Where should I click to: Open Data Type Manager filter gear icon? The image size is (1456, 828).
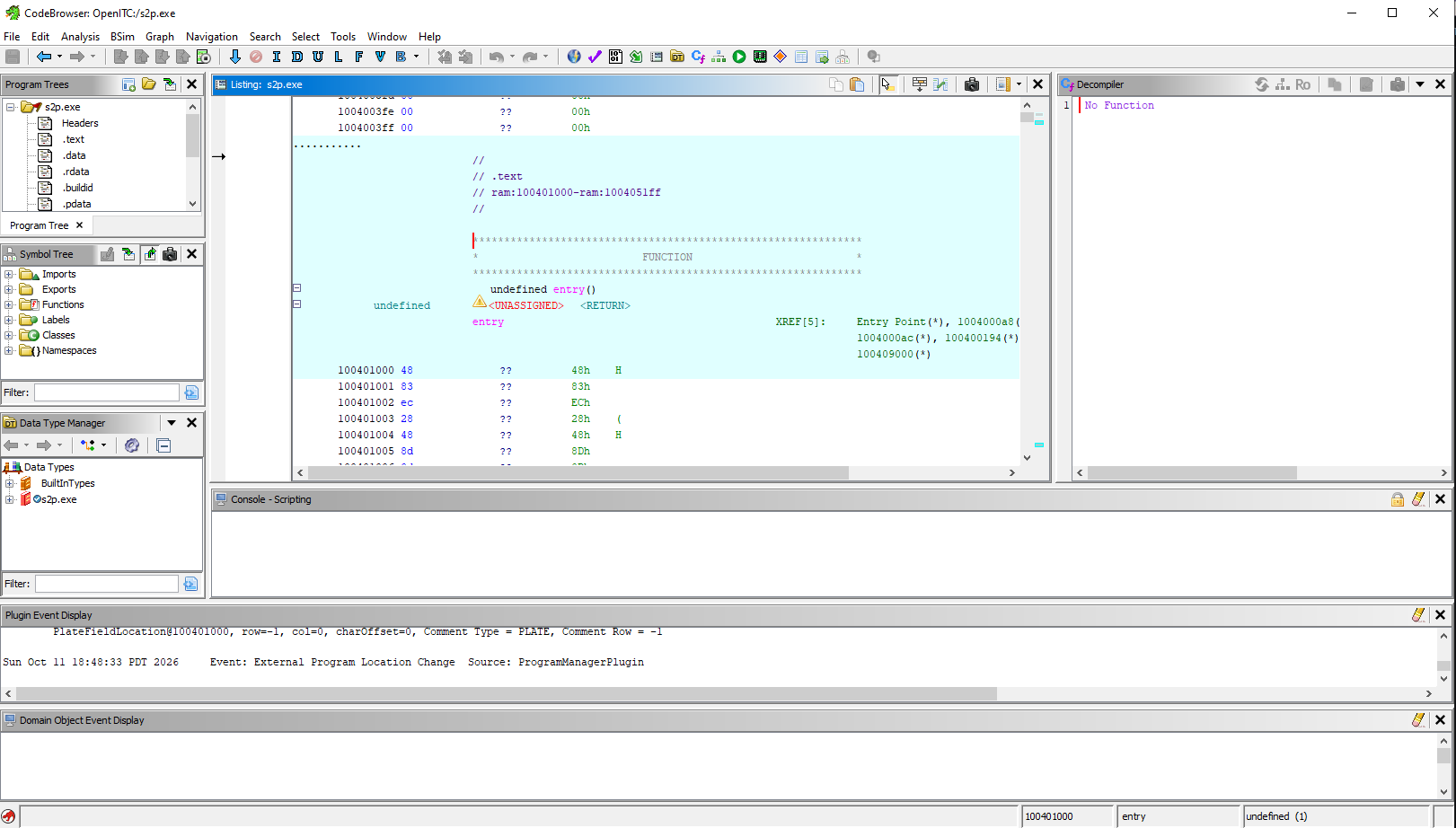132,445
